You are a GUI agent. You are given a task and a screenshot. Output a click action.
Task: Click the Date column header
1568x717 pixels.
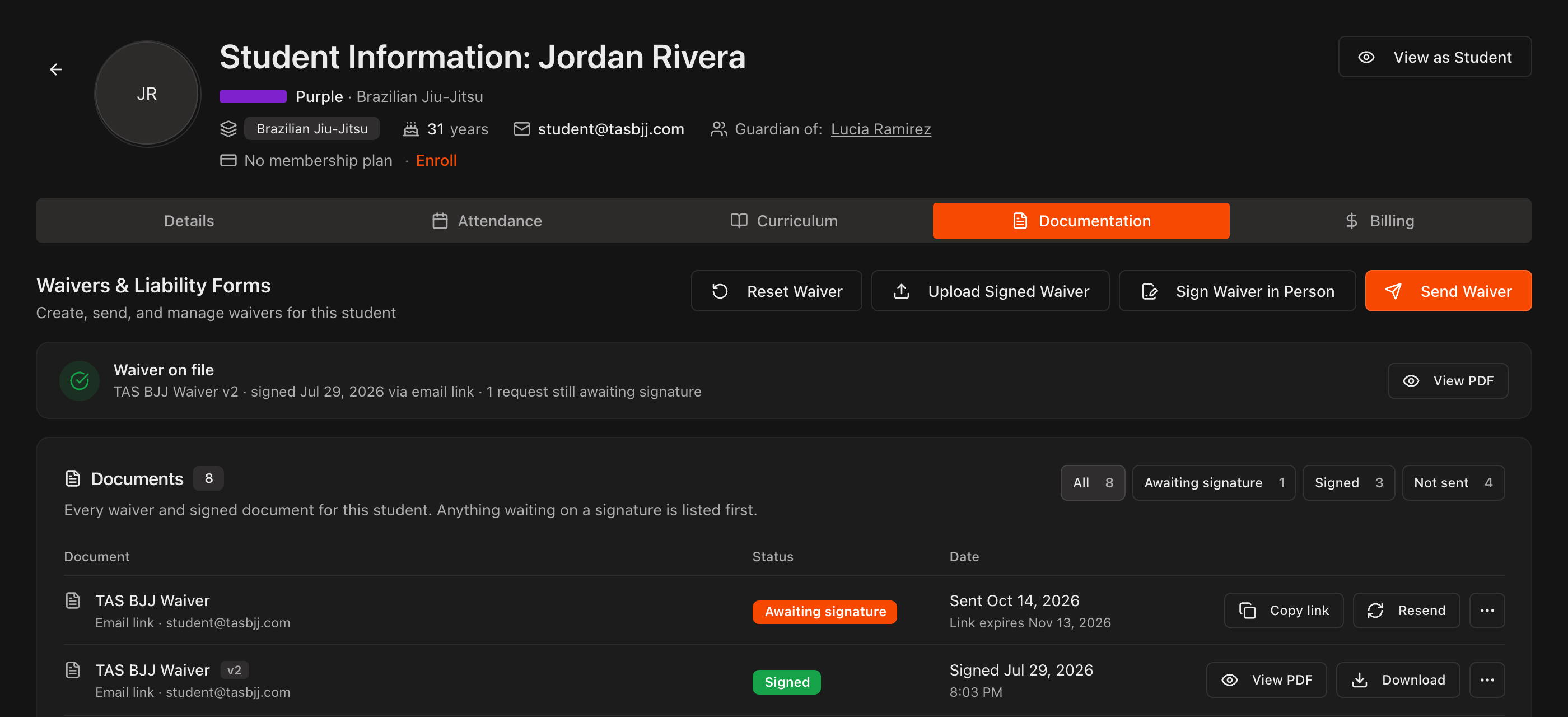click(964, 556)
